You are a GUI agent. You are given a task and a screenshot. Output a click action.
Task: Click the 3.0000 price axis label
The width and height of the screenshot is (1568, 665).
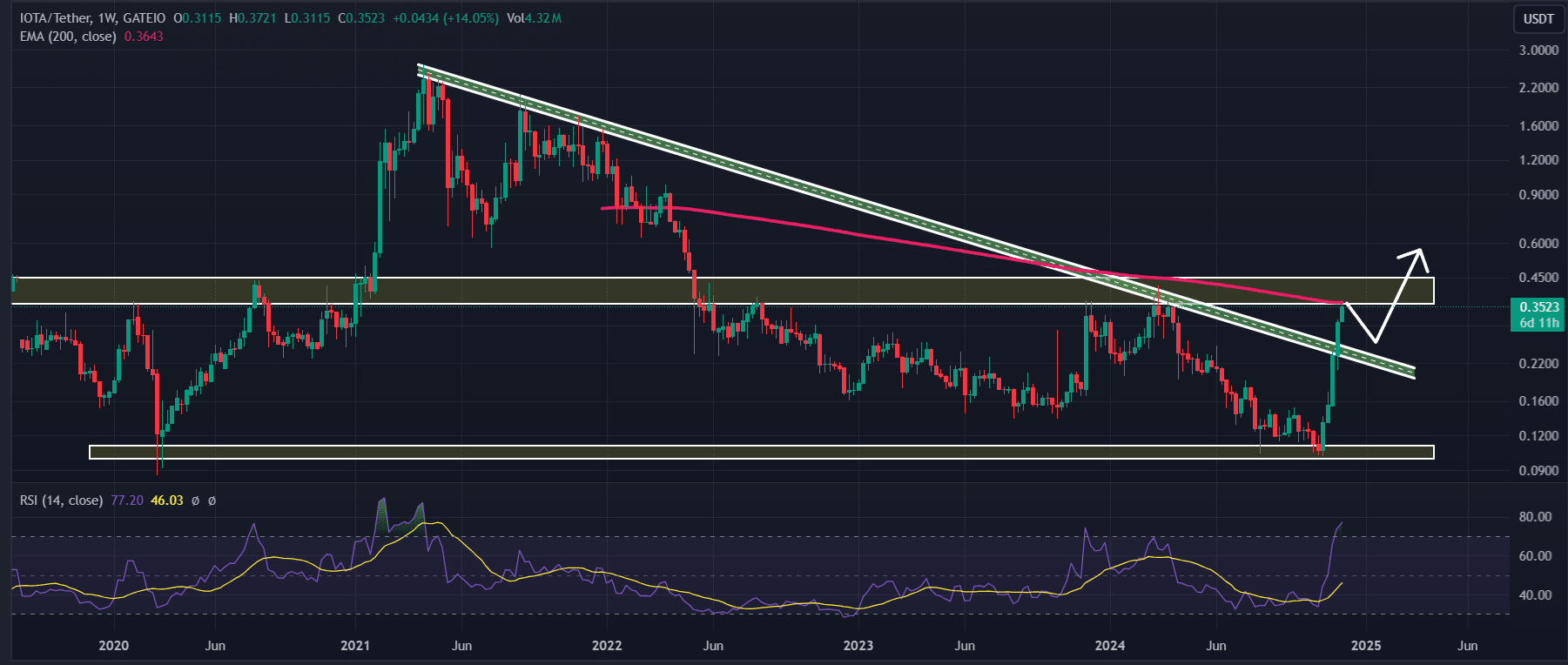[x=1538, y=50]
